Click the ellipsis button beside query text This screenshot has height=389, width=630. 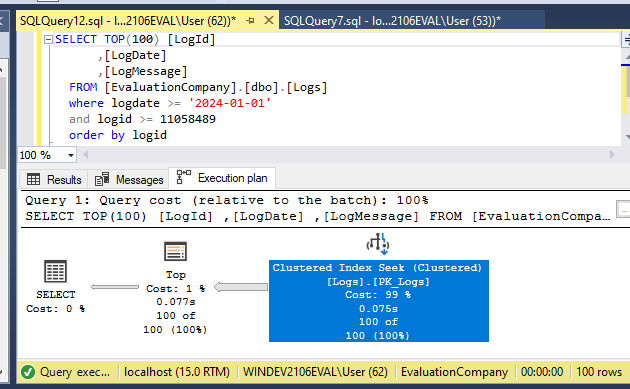tap(624, 209)
